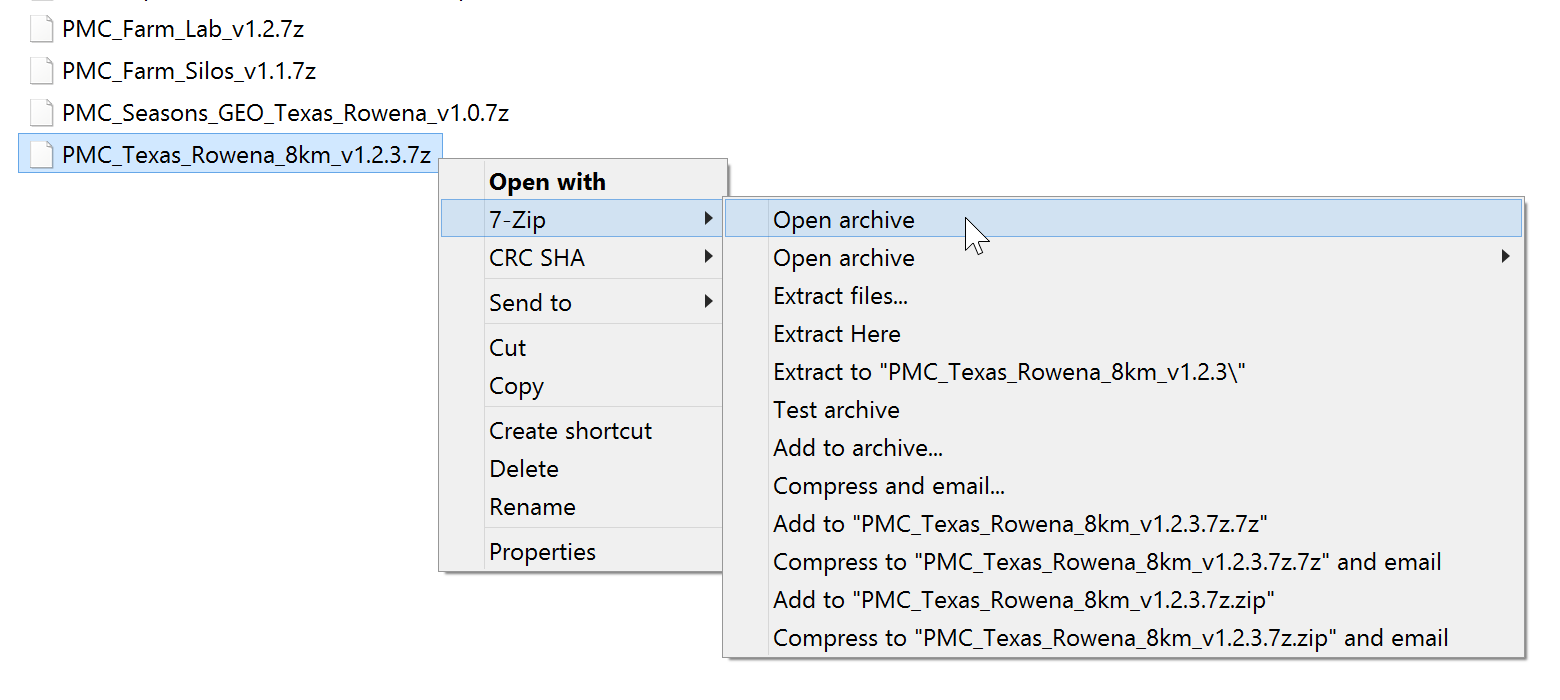Click file icon of PMC_Texas_Rowena_8km_v1.2.3.7z
The image size is (1560, 700).
[x=41, y=155]
